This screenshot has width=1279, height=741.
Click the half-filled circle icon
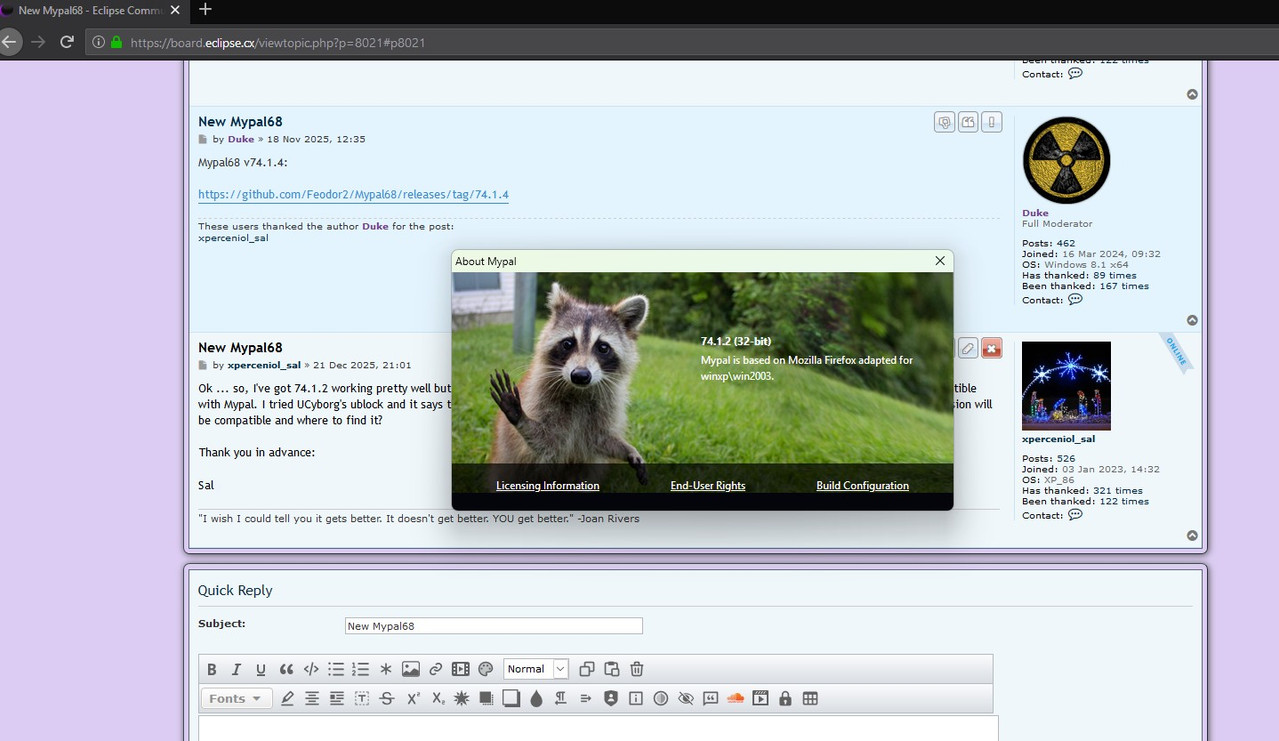click(660, 698)
